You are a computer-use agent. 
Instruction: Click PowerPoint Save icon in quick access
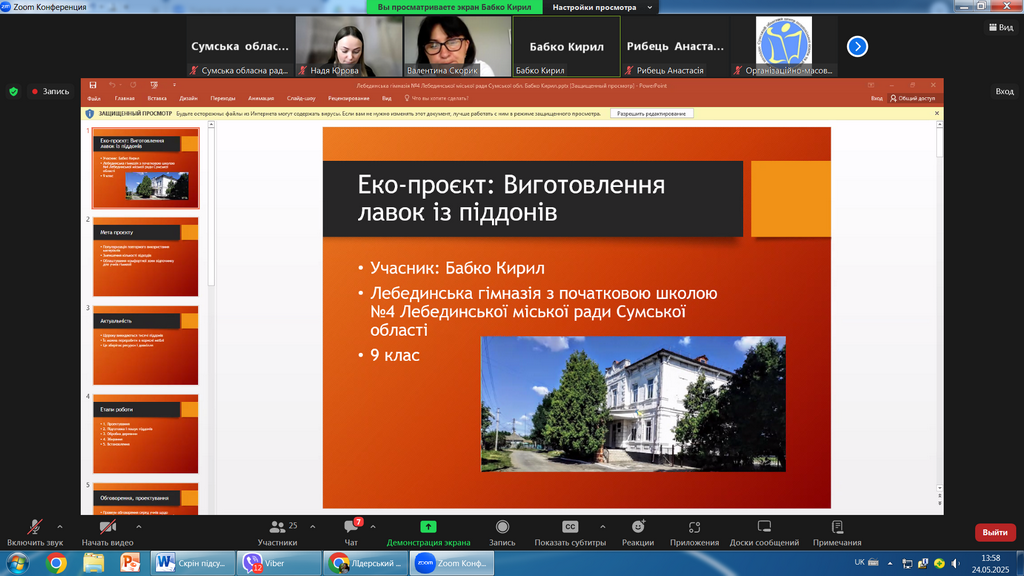click(93, 85)
